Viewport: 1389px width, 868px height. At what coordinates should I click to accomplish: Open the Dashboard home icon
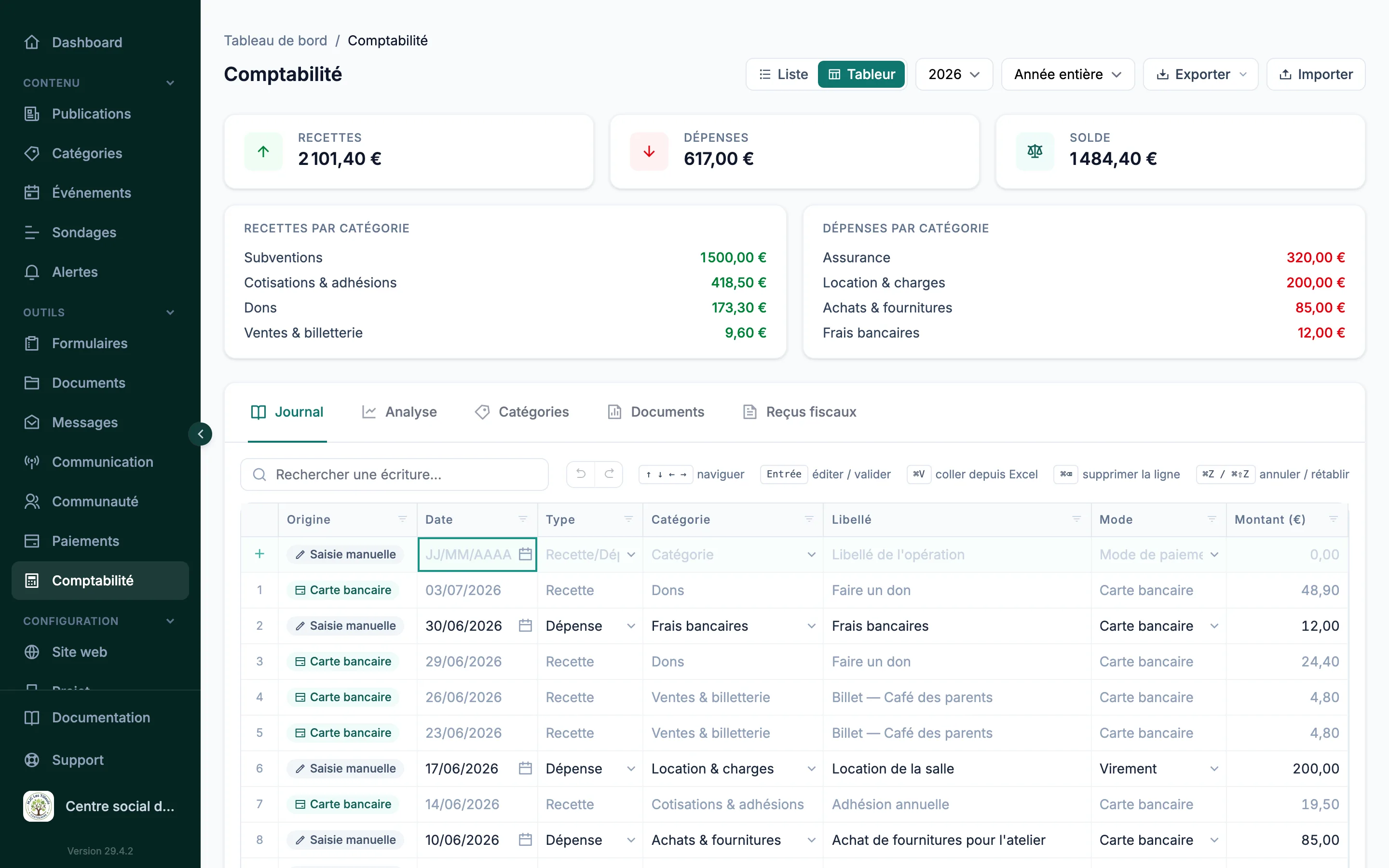pos(32,42)
